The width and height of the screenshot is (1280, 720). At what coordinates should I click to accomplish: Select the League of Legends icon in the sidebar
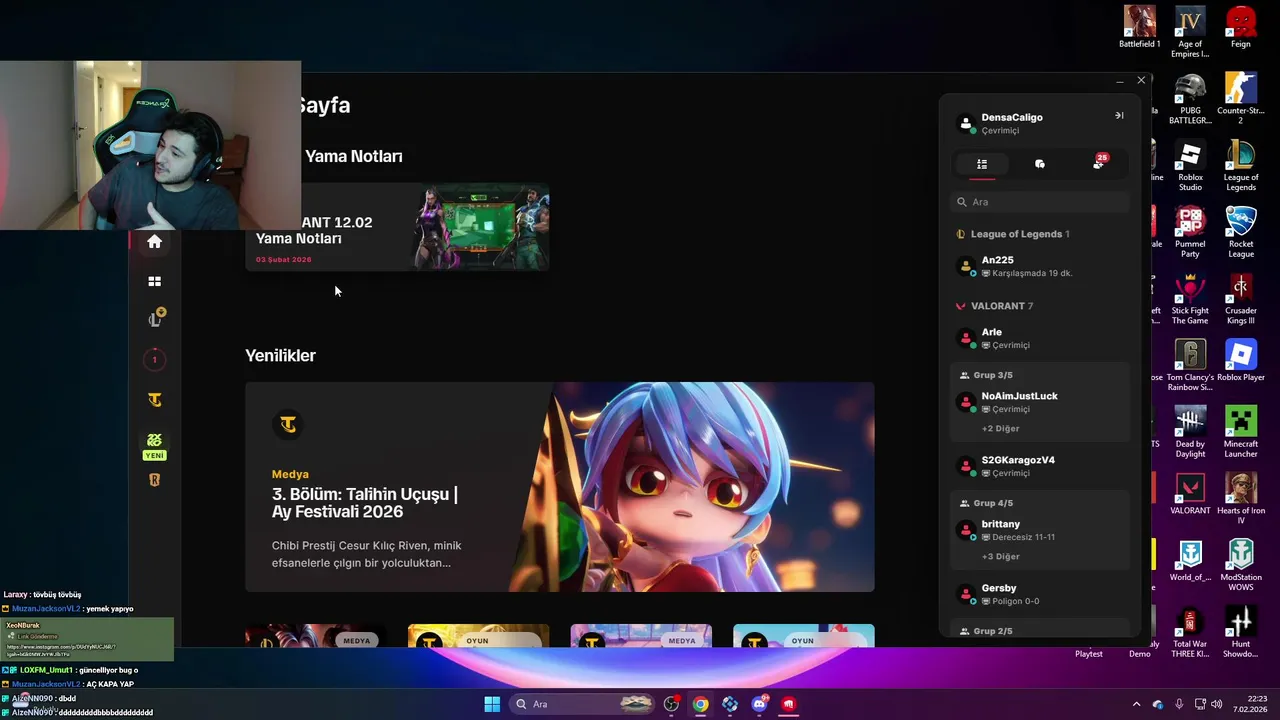[155, 319]
